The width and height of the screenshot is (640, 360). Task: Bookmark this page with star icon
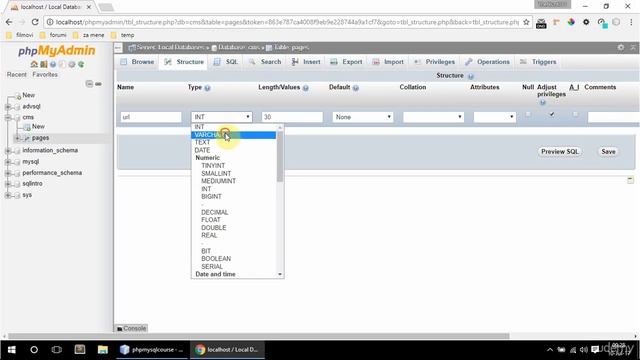[527, 22]
